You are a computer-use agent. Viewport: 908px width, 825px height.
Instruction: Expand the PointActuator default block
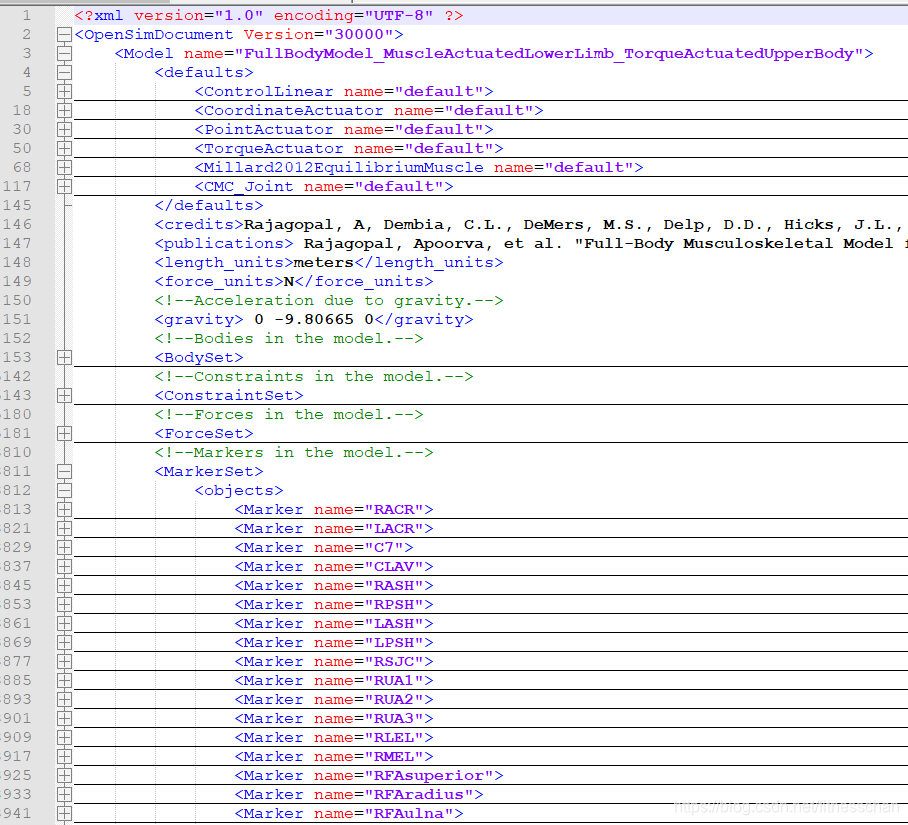pos(64,130)
